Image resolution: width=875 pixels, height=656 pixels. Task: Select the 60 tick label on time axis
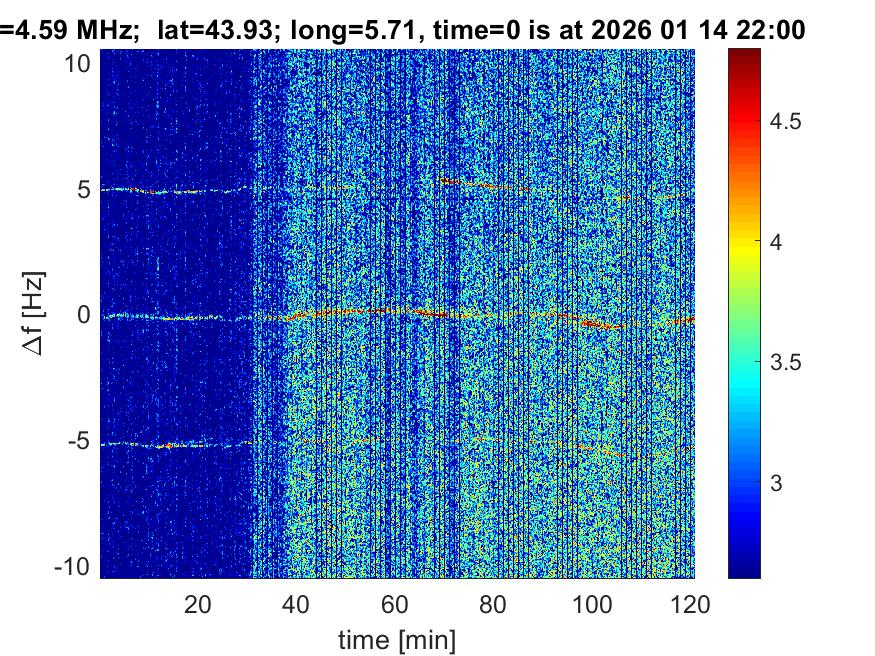396,604
